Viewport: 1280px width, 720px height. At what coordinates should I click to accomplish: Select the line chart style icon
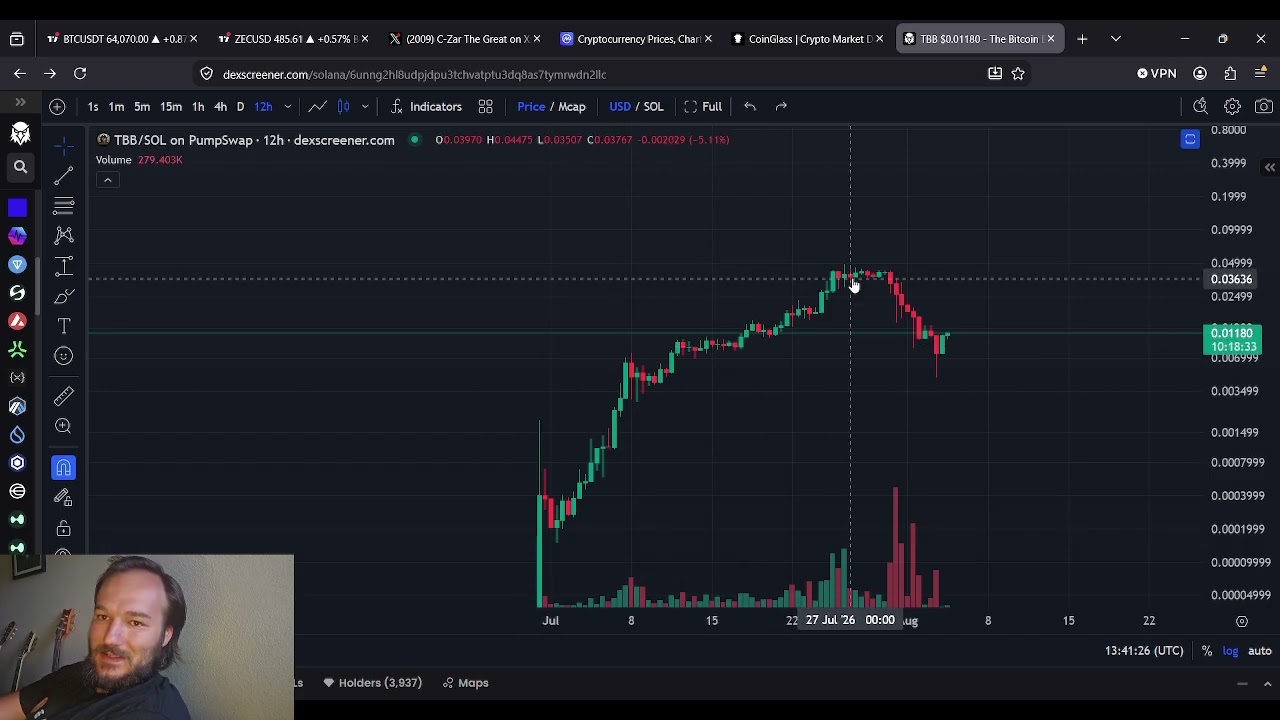point(317,106)
